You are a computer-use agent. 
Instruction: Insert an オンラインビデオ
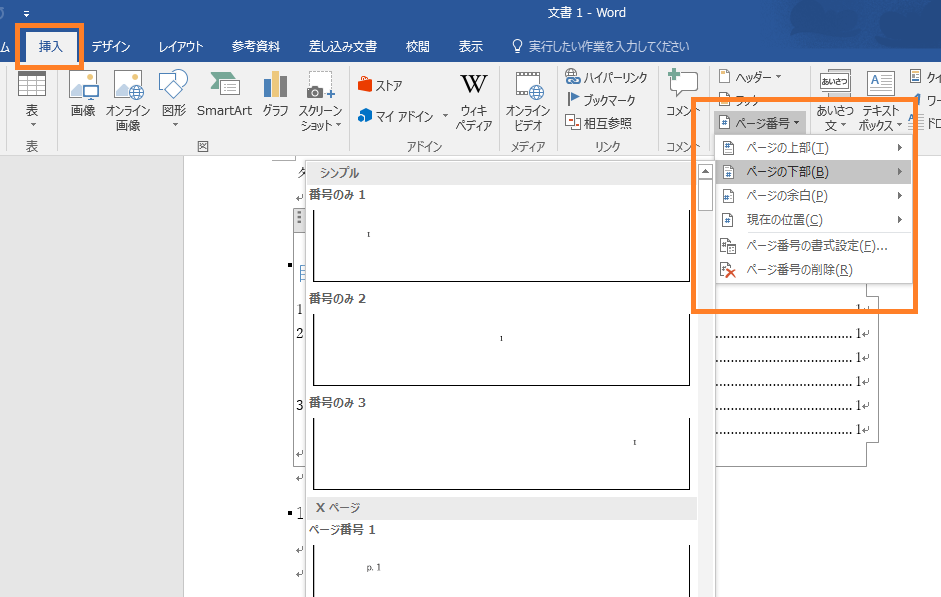528,101
